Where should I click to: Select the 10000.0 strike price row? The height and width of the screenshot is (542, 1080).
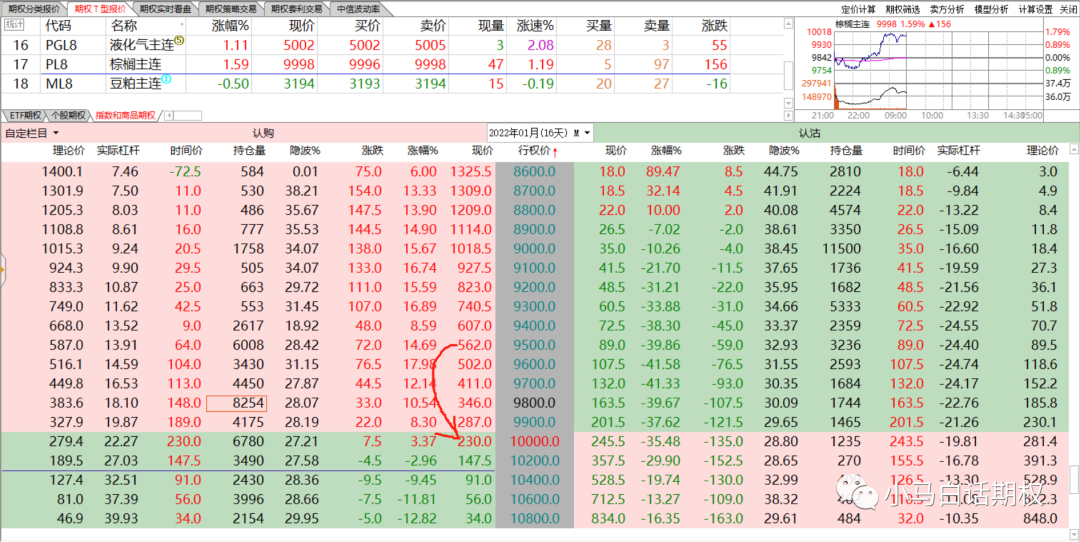coord(535,441)
